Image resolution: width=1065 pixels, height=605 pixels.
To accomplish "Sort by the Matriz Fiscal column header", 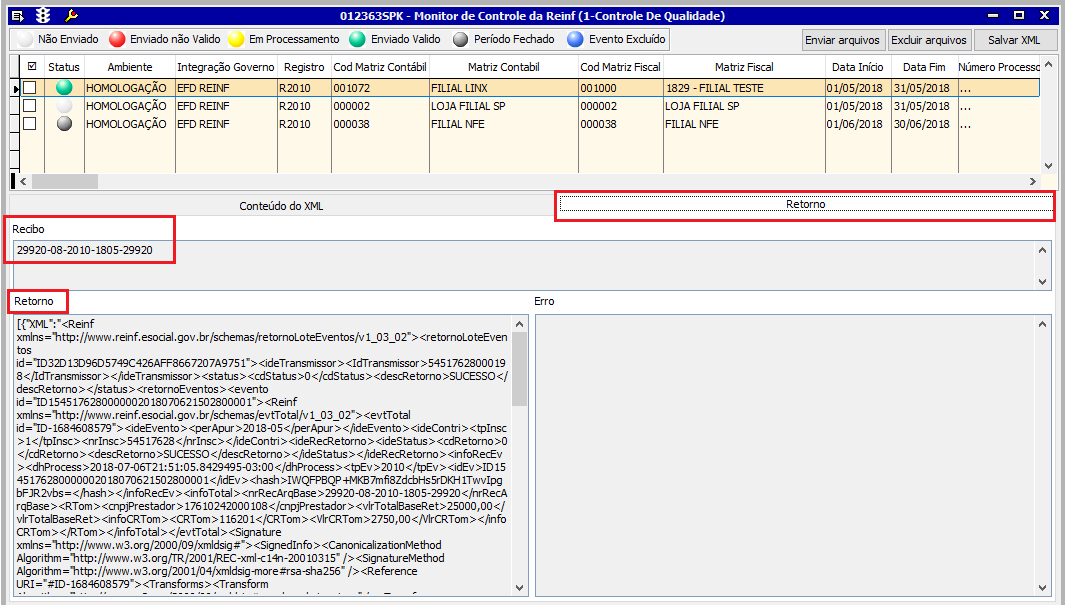I will pos(744,67).
